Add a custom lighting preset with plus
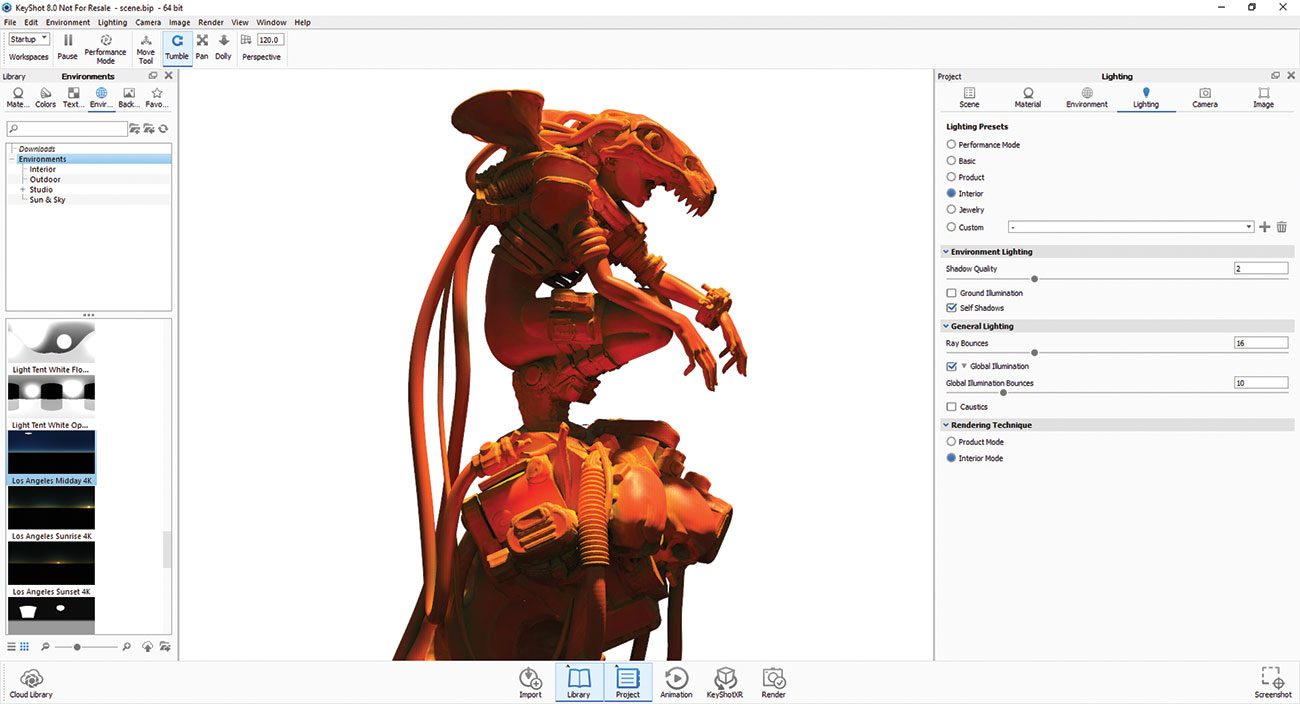 point(1265,228)
